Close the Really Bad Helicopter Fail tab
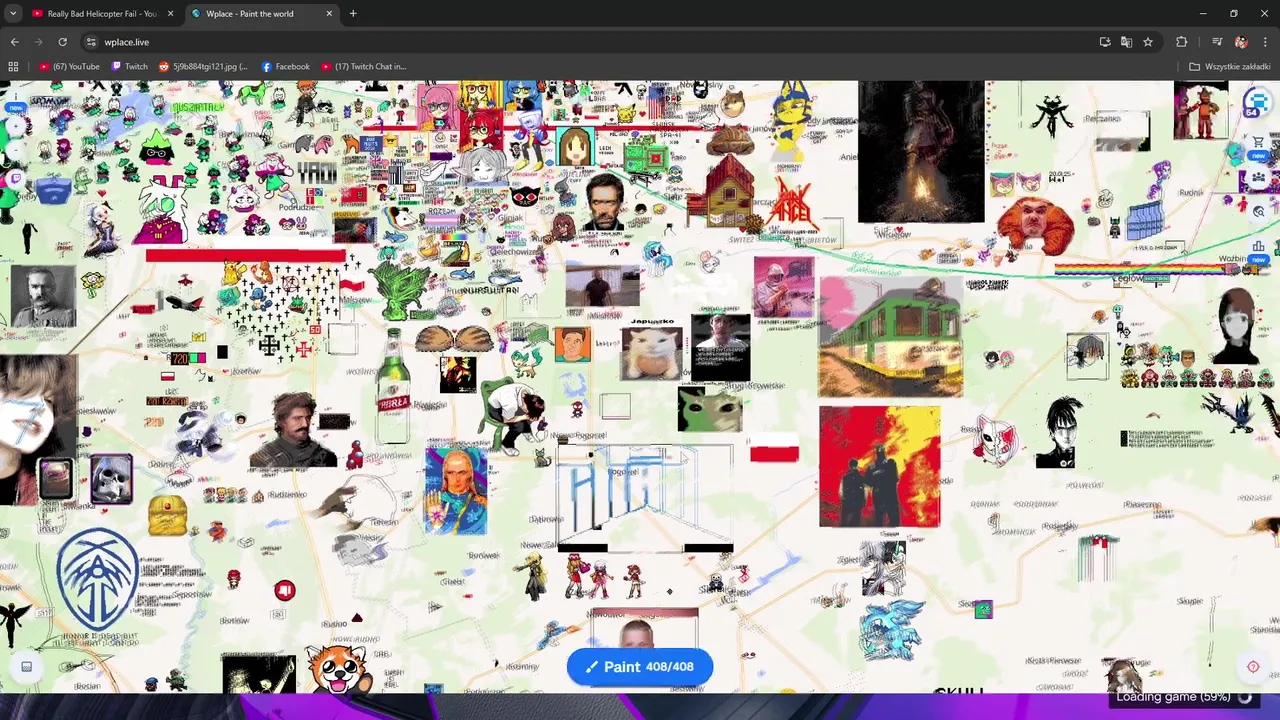The image size is (1280, 720). tap(170, 14)
